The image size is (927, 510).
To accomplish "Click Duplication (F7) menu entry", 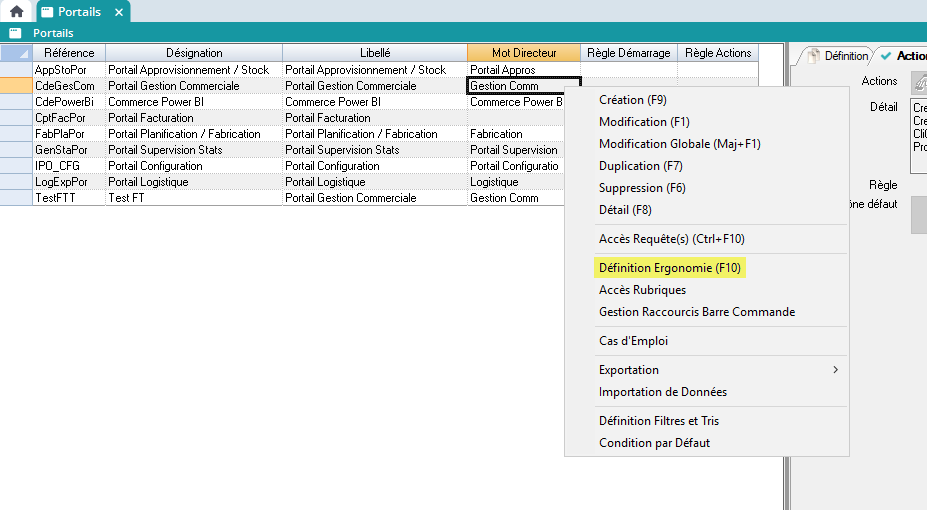I will pos(640,166).
